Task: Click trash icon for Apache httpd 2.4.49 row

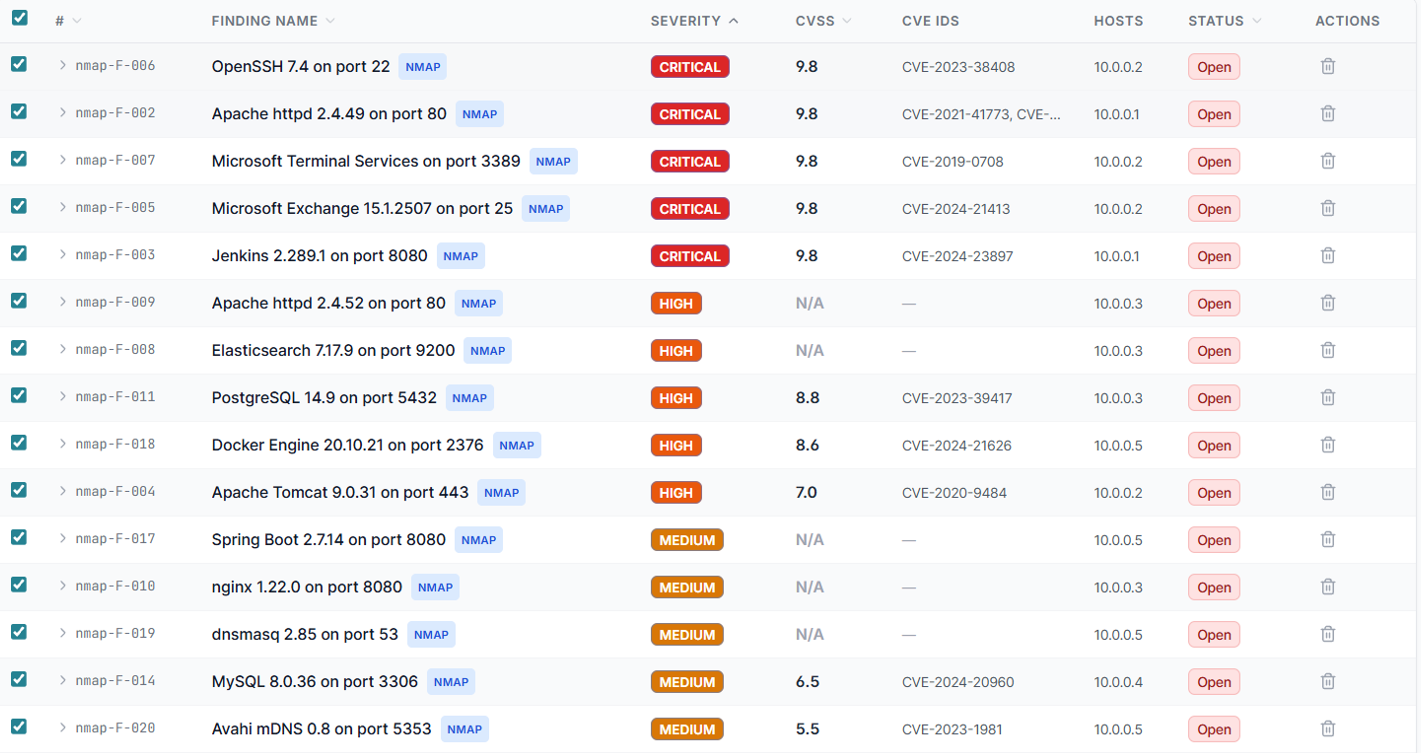Action: [x=1327, y=113]
